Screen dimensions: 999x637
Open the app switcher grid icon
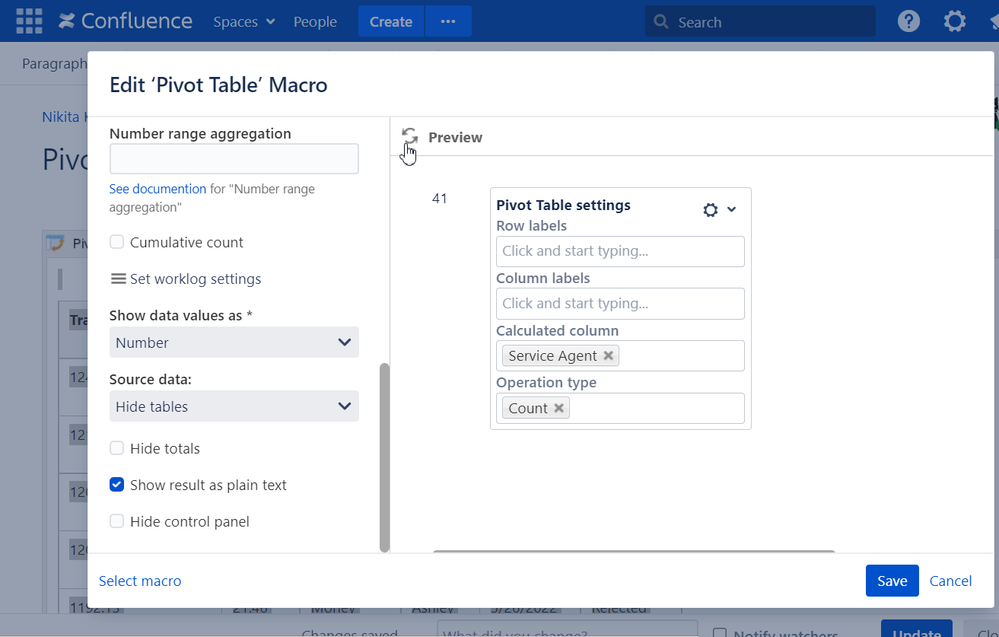click(x=29, y=21)
